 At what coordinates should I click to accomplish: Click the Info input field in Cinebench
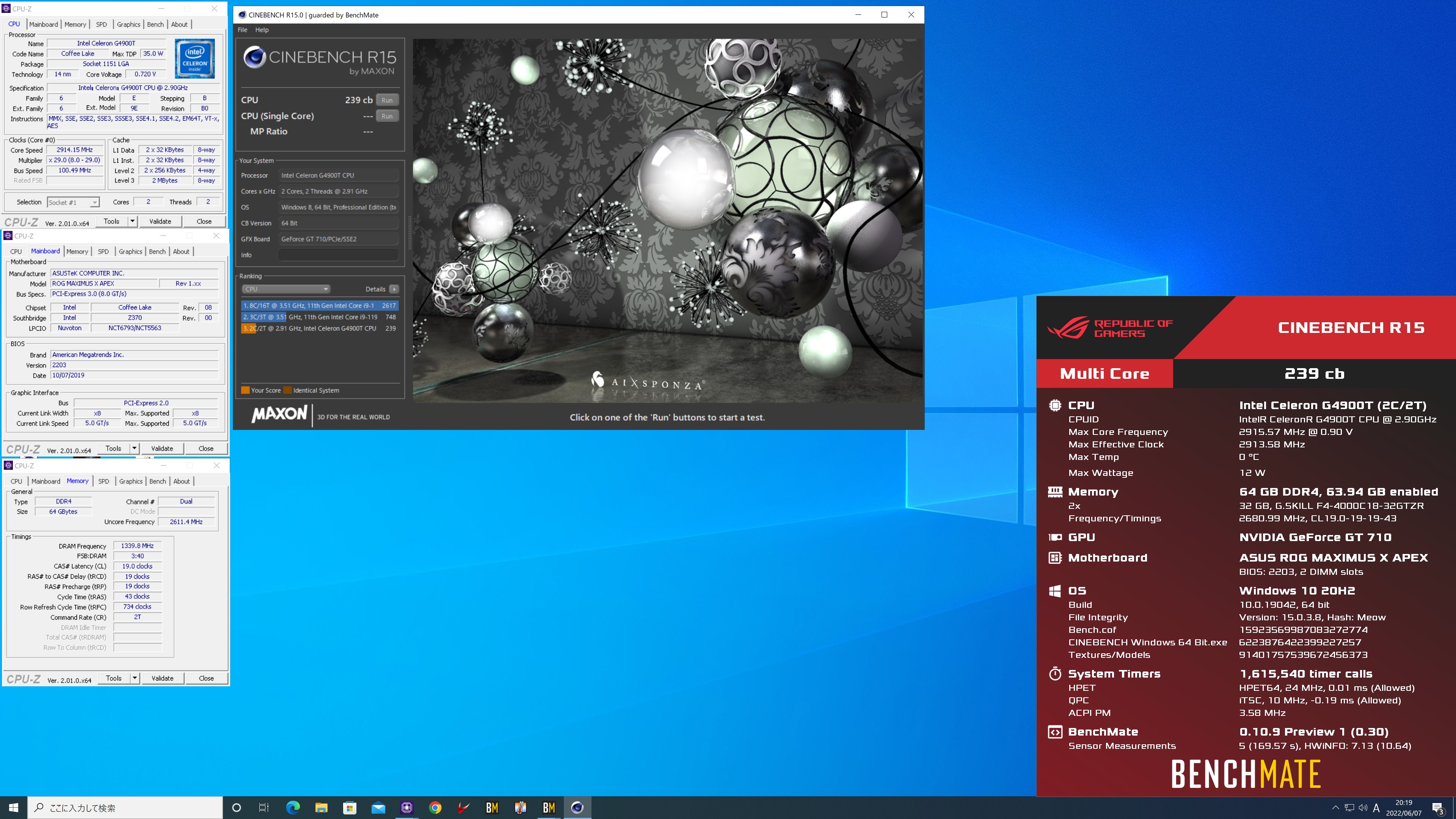pos(339,255)
